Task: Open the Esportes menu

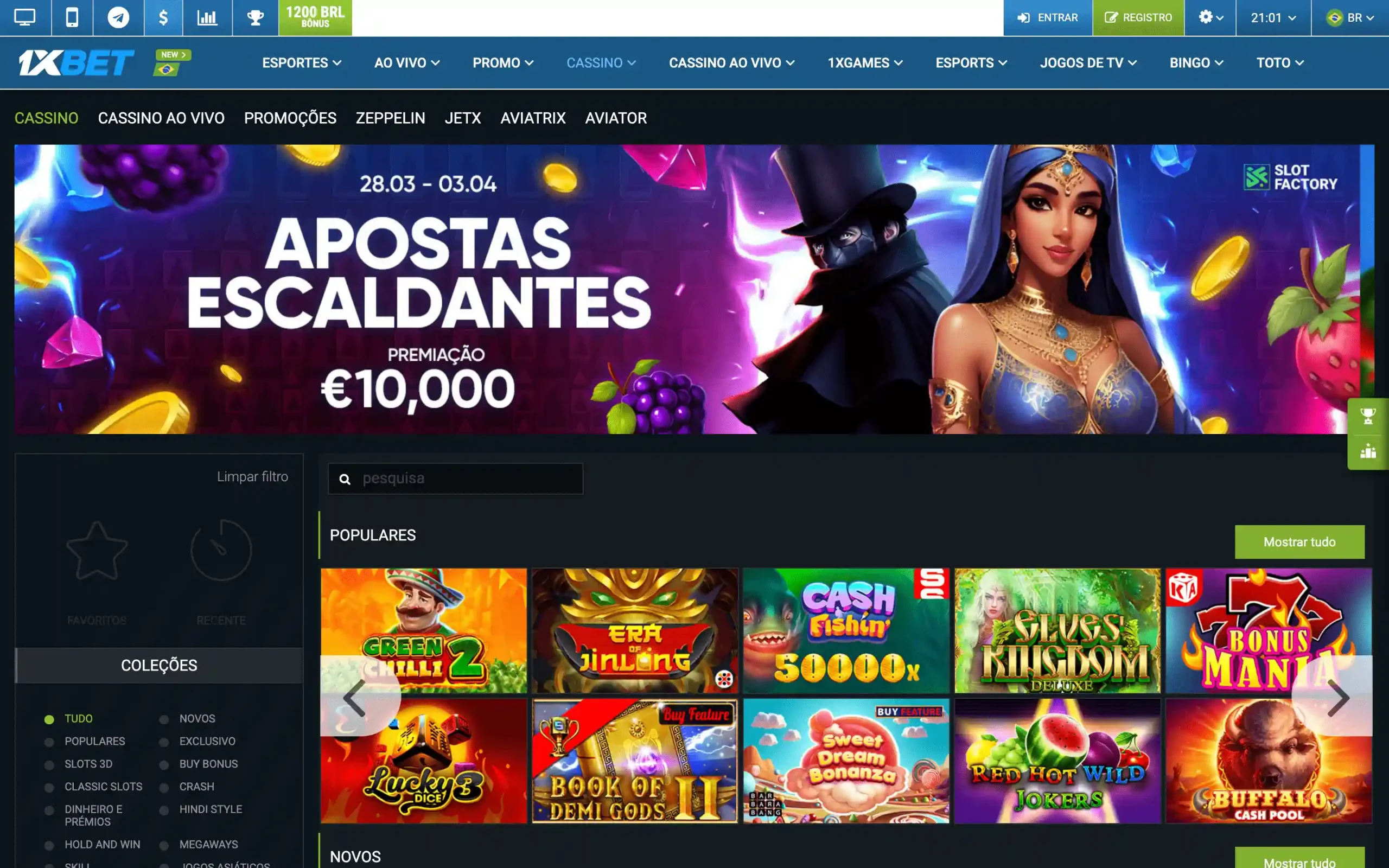Action: pyautogui.click(x=301, y=62)
